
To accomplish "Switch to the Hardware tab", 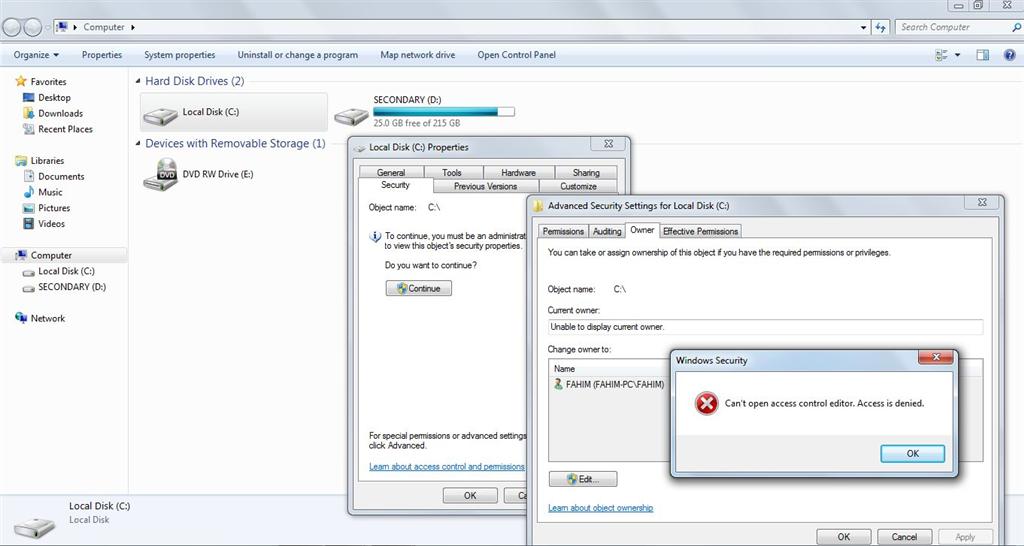I will click(519, 172).
